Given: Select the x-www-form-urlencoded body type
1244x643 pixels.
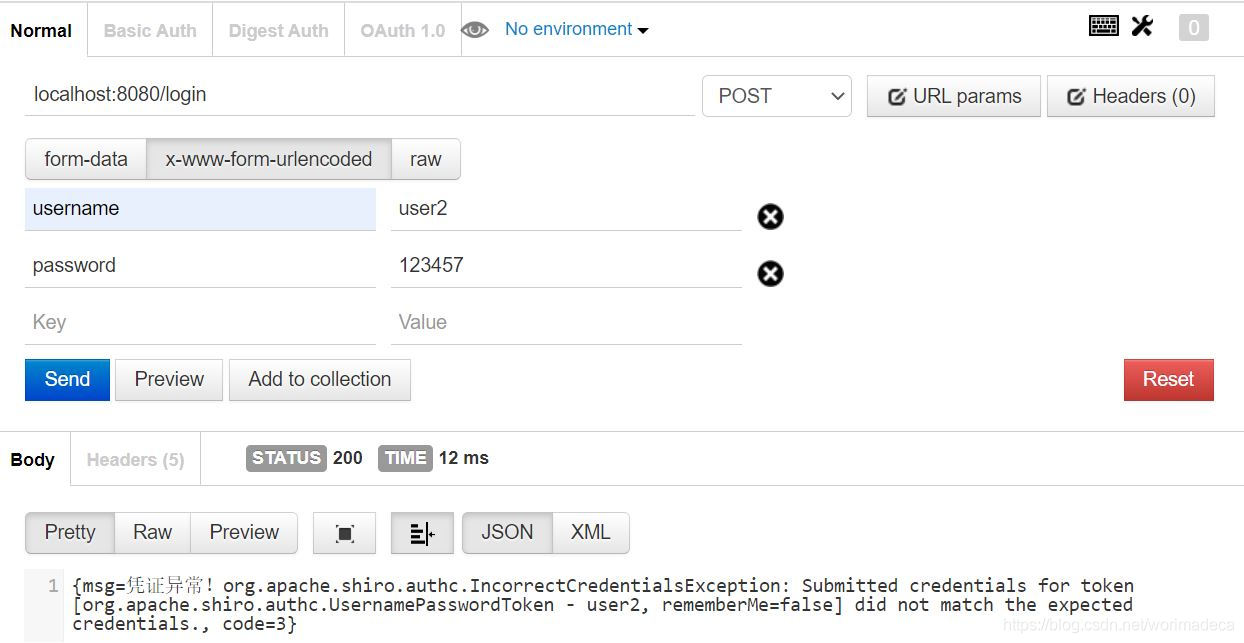Looking at the screenshot, I should [x=269, y=159].
